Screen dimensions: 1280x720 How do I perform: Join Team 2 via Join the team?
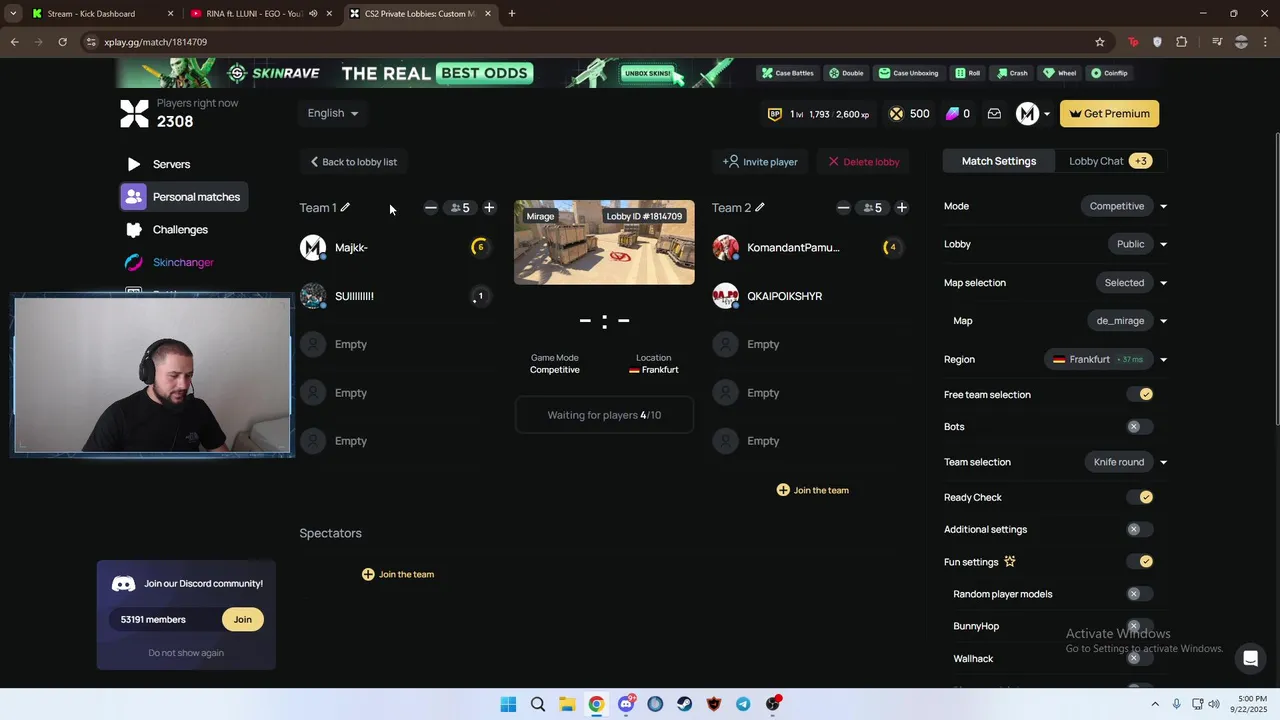[812, 490]
